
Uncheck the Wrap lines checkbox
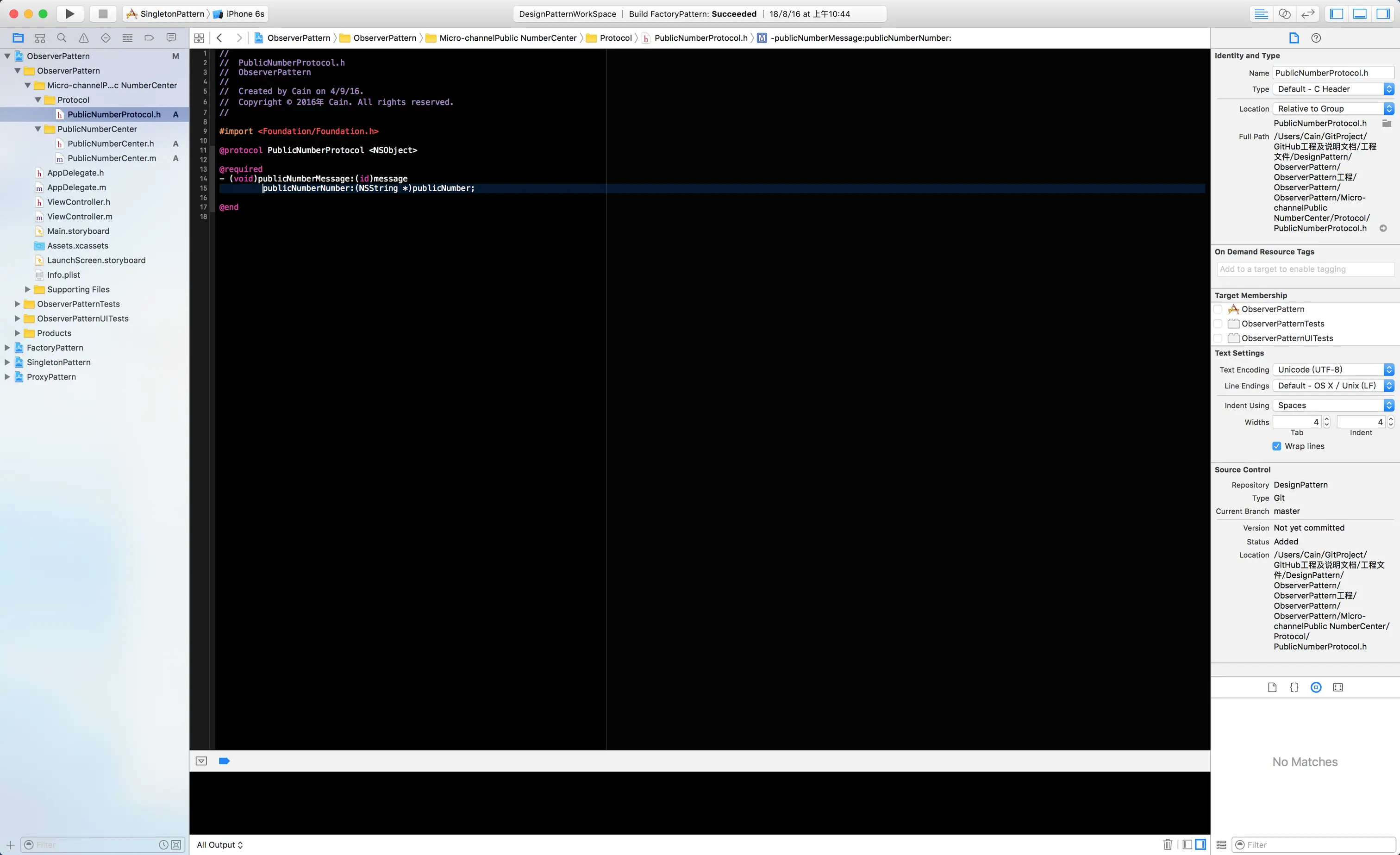click(x=1277, y=446)
